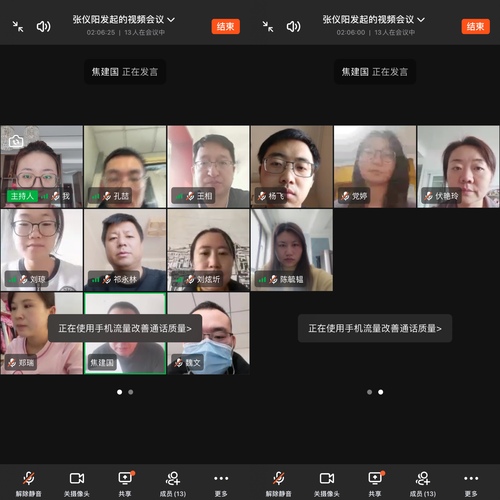Toggle speaker icon in right meeting header
The width and height of the screenshot is (500, 500).
click(x=293, y=26)
